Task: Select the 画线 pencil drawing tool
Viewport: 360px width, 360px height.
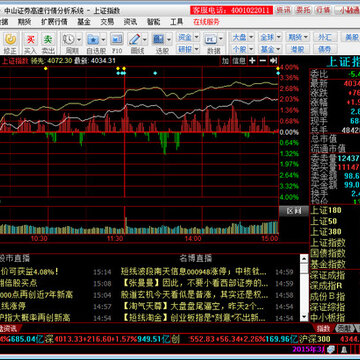Action: point(134,39)
